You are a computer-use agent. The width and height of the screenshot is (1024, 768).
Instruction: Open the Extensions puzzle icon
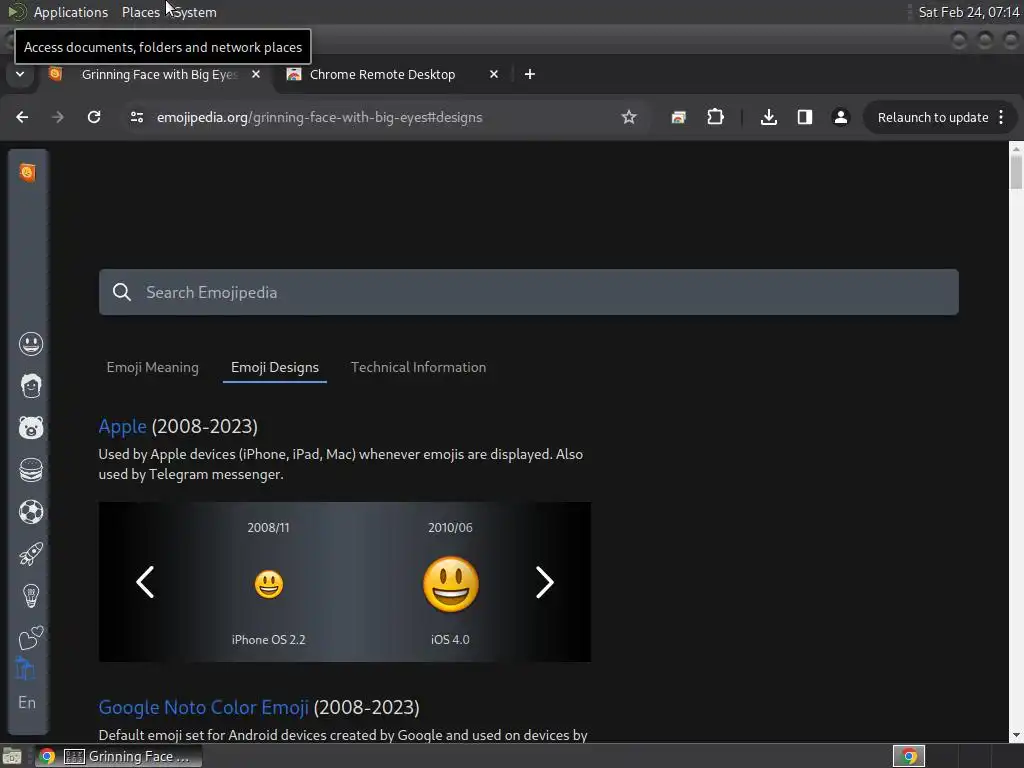(x=715, y=117)
